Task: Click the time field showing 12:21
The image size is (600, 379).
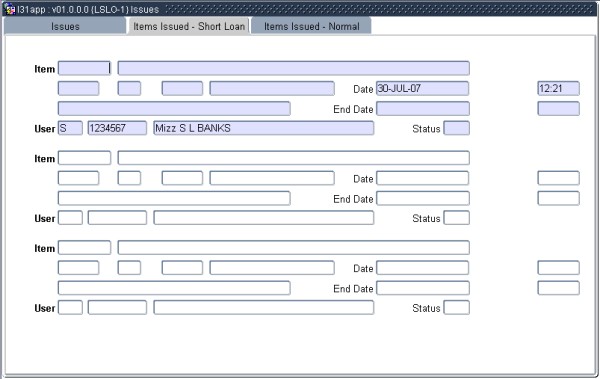Action: pyautogui.click(x=558, y=88)
